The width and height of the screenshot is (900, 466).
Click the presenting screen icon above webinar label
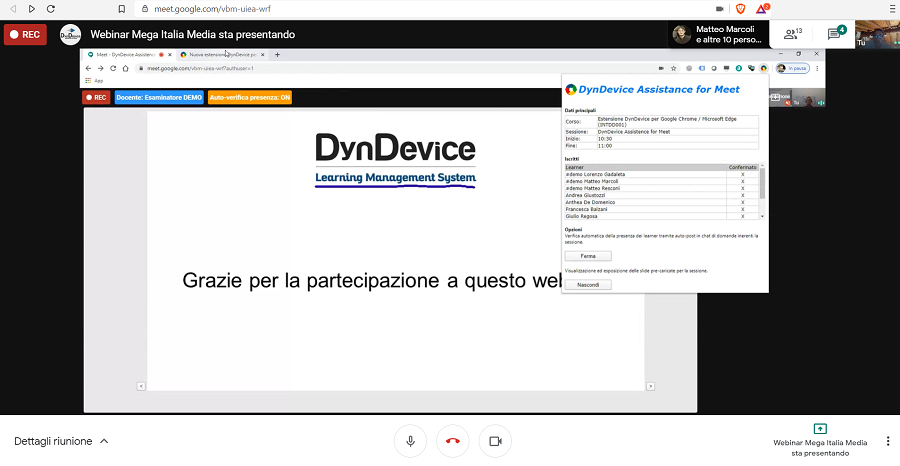[820, 429]
